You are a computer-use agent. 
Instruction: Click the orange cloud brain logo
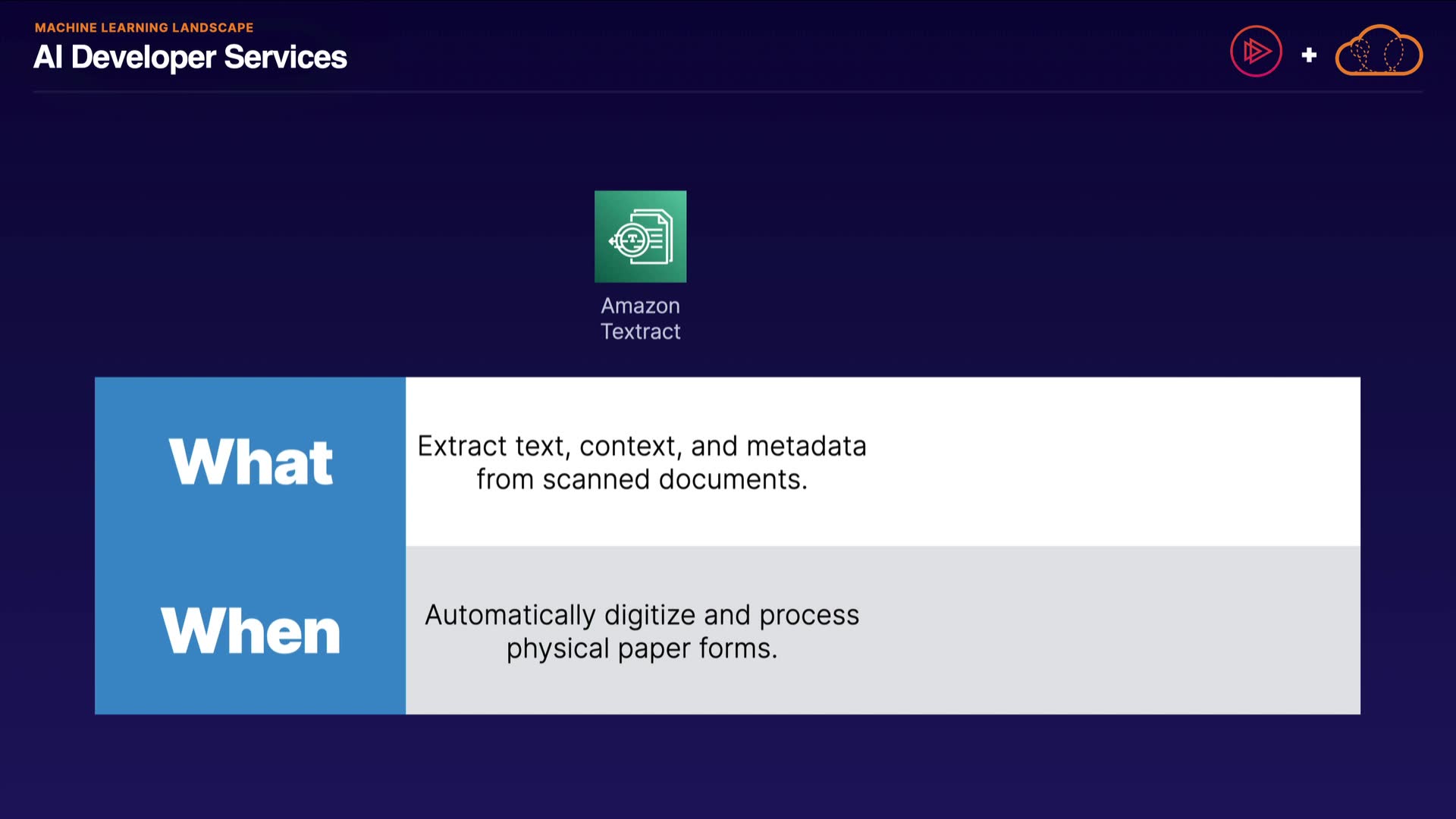click(1378, 52)
